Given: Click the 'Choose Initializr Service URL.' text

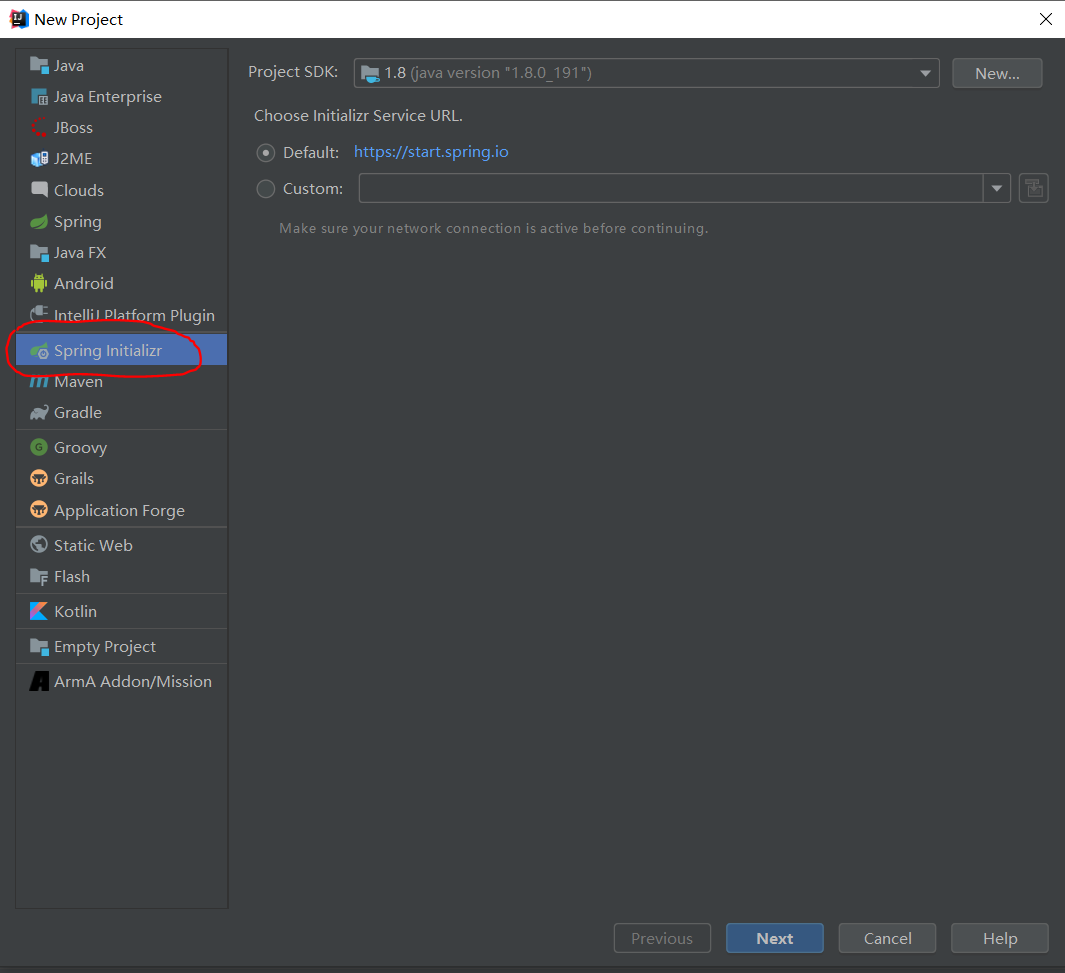Looking at the screenshot, I should 358,115.
